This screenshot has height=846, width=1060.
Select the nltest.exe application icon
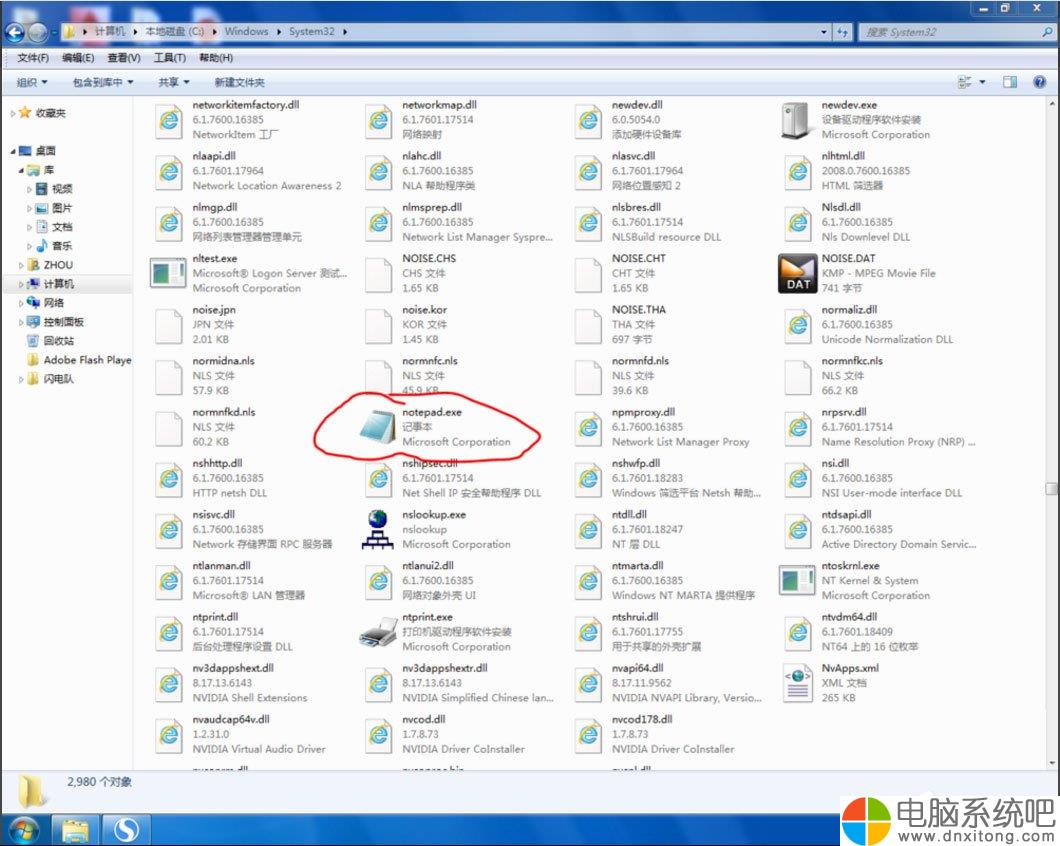(168, 273)
